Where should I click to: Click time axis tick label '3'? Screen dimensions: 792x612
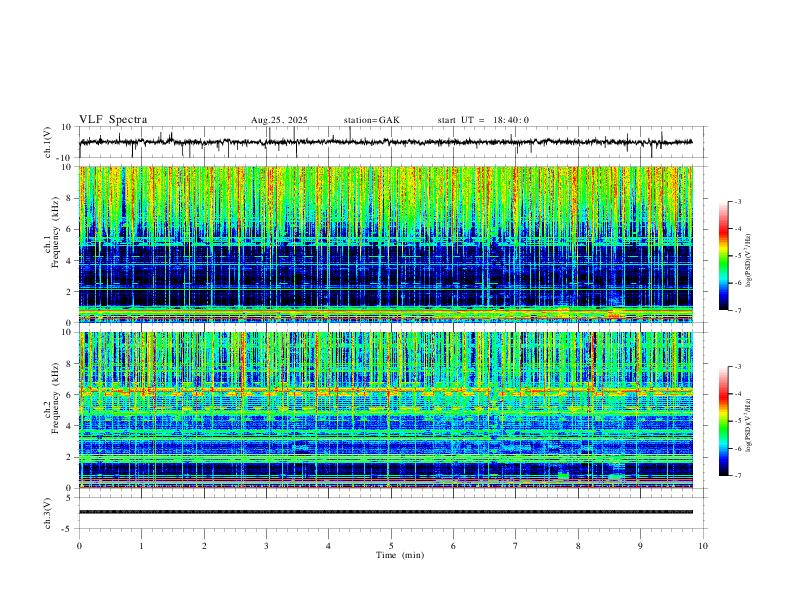click(266, 546)
